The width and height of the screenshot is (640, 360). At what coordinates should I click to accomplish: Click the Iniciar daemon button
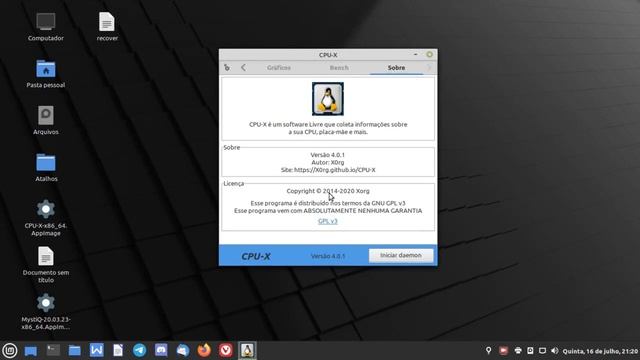(x=401, y=256)
